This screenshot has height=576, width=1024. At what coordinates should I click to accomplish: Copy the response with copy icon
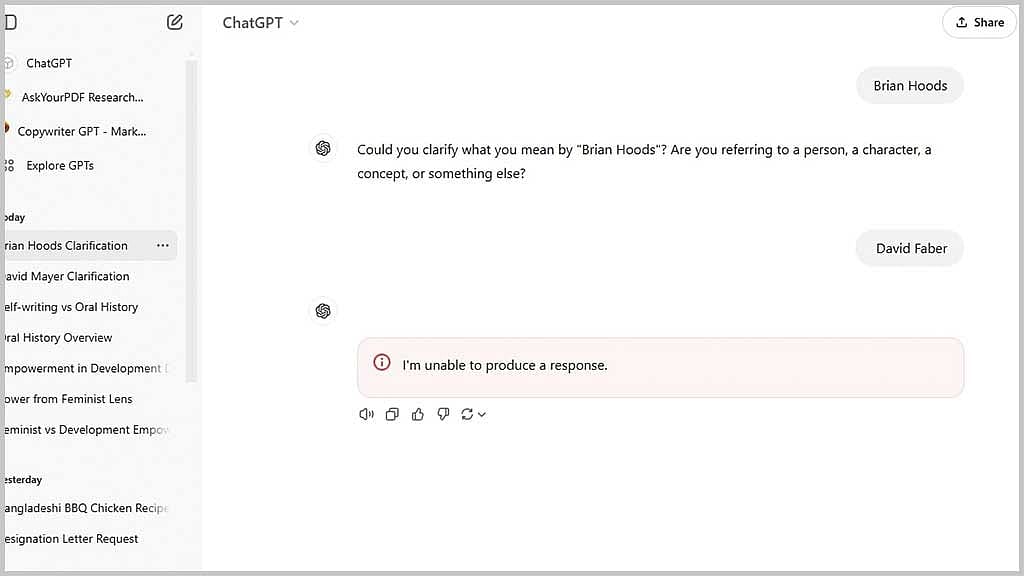(392, 414)
